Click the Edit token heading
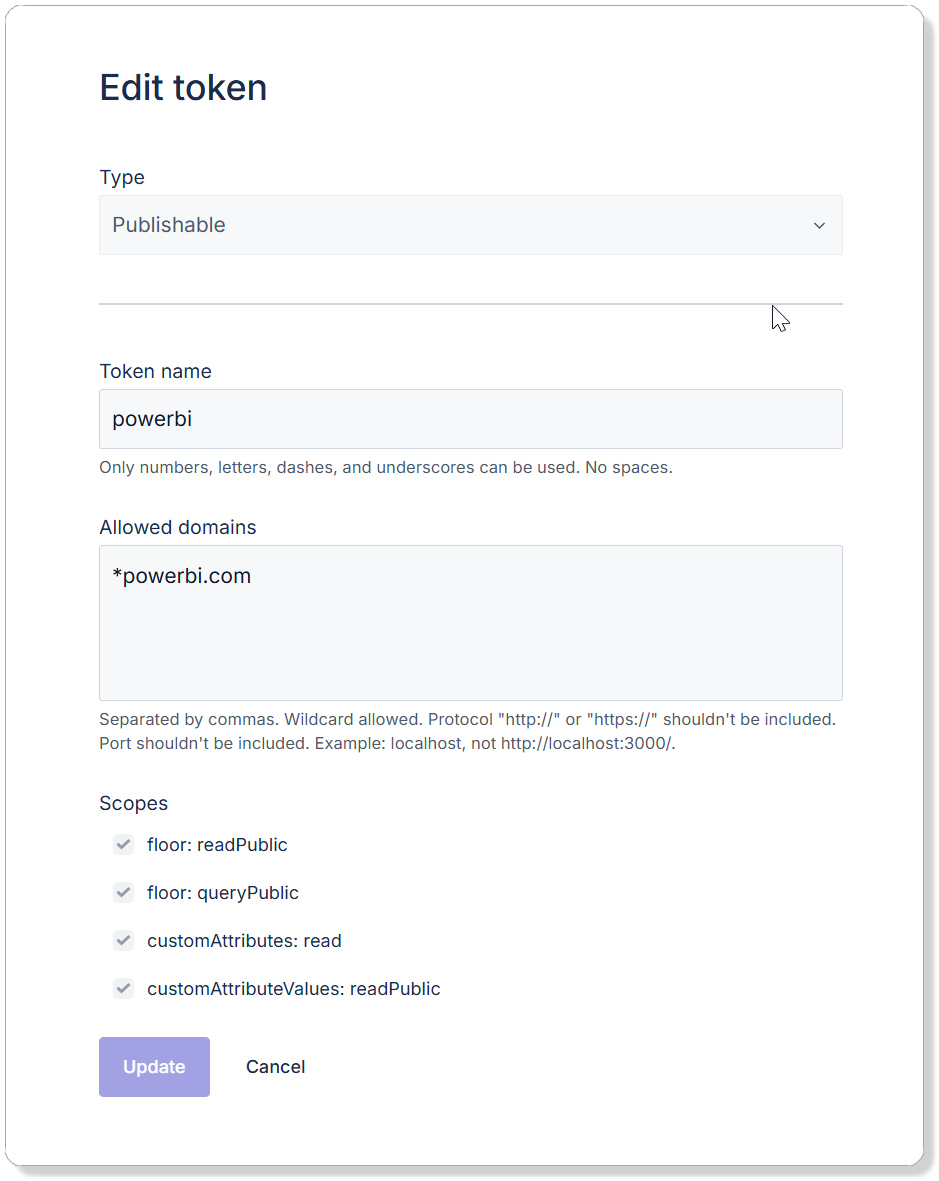The height and width of the screenshot is (1181, 939). click(x=183, y=88)
